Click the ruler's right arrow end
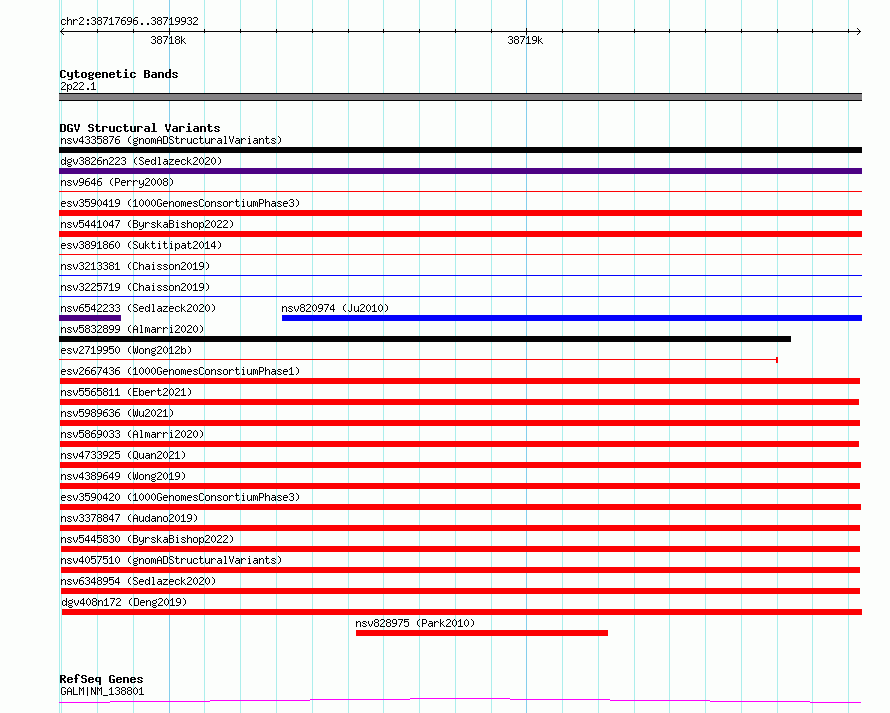This screenshot has height=713, width=890. point(858,32)
